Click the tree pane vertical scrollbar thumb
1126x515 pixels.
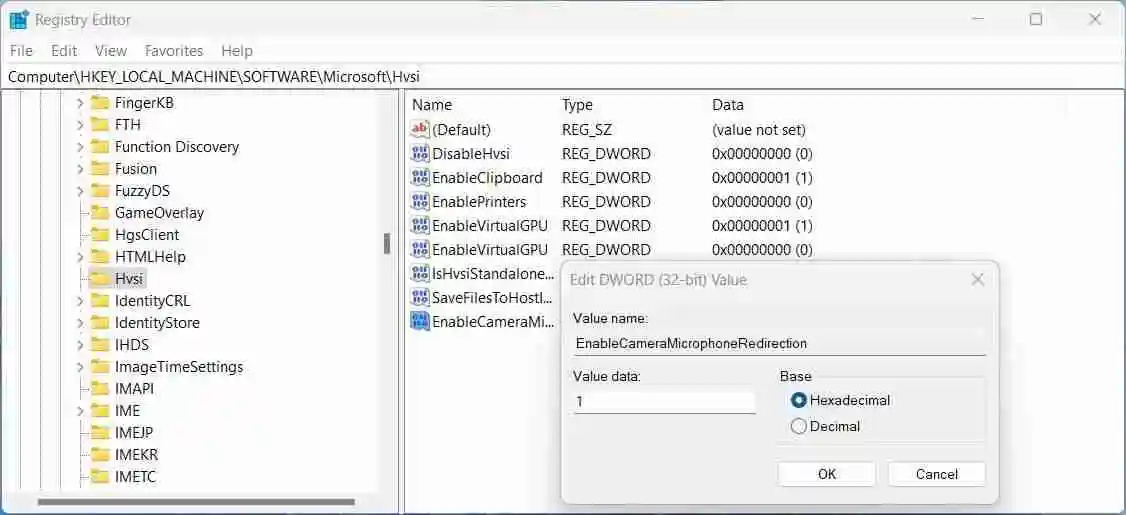[387, 244]
